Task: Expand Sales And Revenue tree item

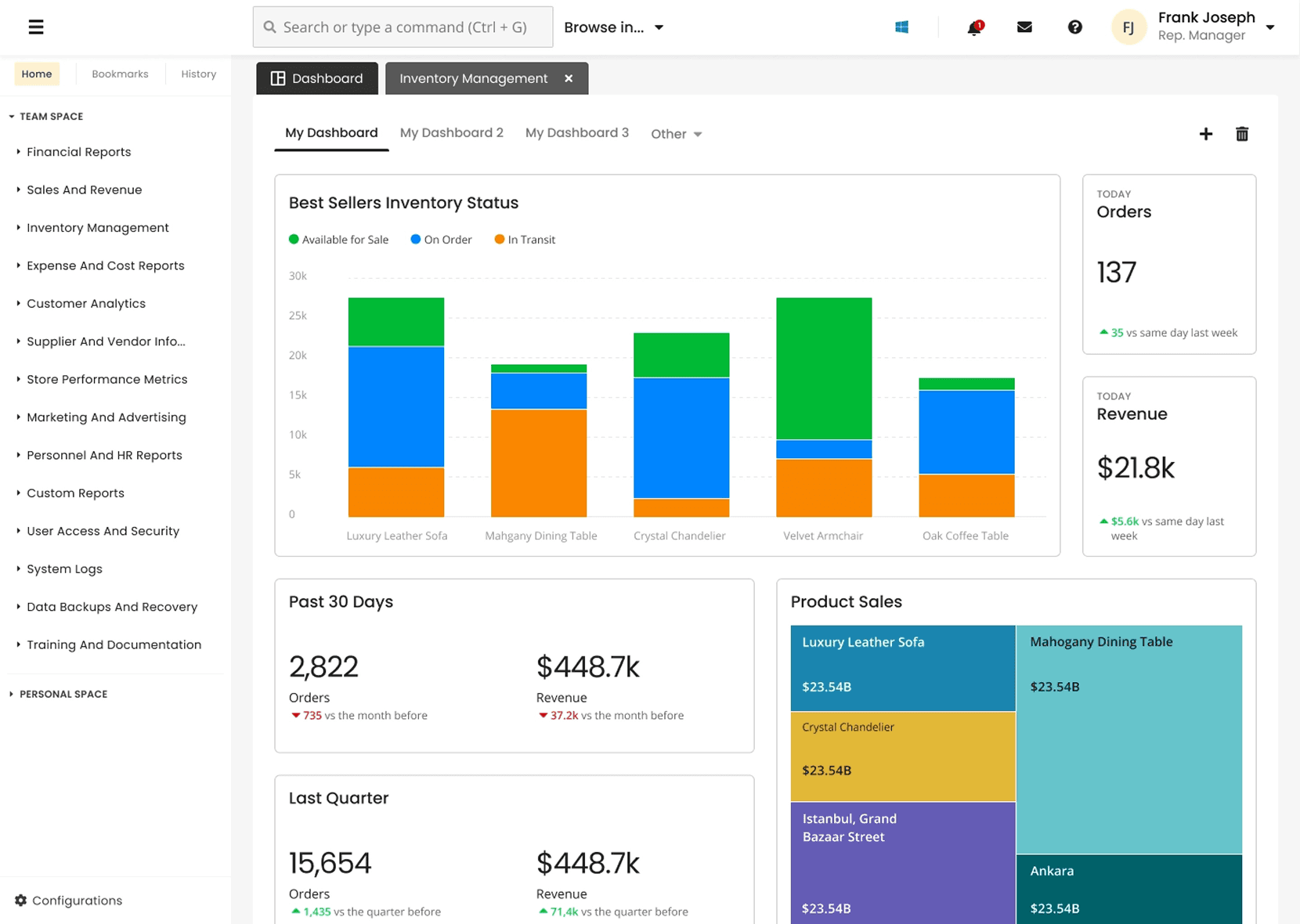Action: tap(18, 189)
